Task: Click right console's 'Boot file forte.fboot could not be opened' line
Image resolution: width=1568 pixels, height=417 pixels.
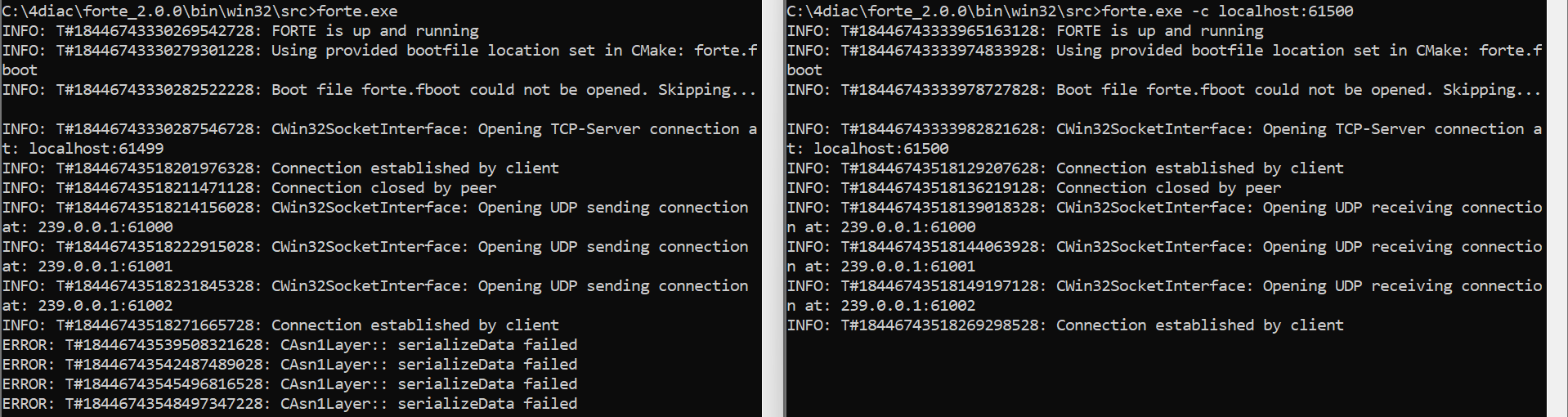Action: point(1164,90)
